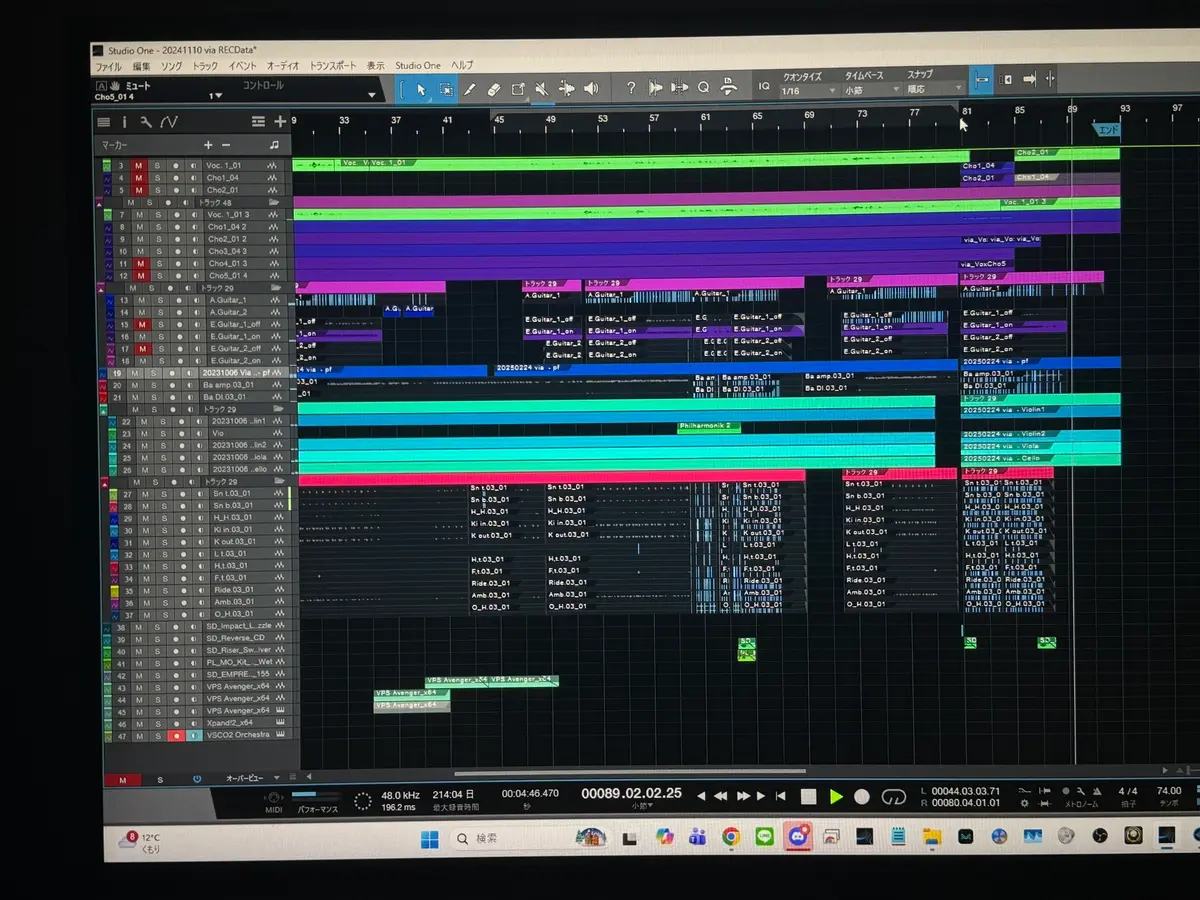Viewport: 1200px width, 900px height.
Task: Click the stop transport button
Action: (x=808, y=797)
